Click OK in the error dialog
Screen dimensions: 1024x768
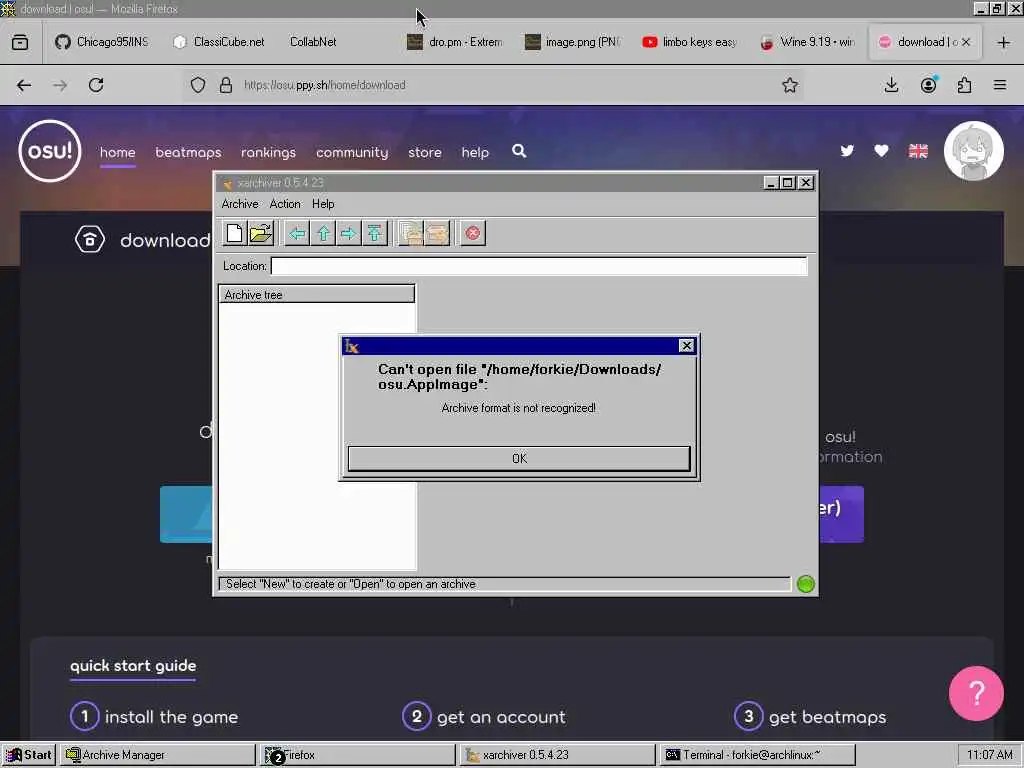pos(519,458)
